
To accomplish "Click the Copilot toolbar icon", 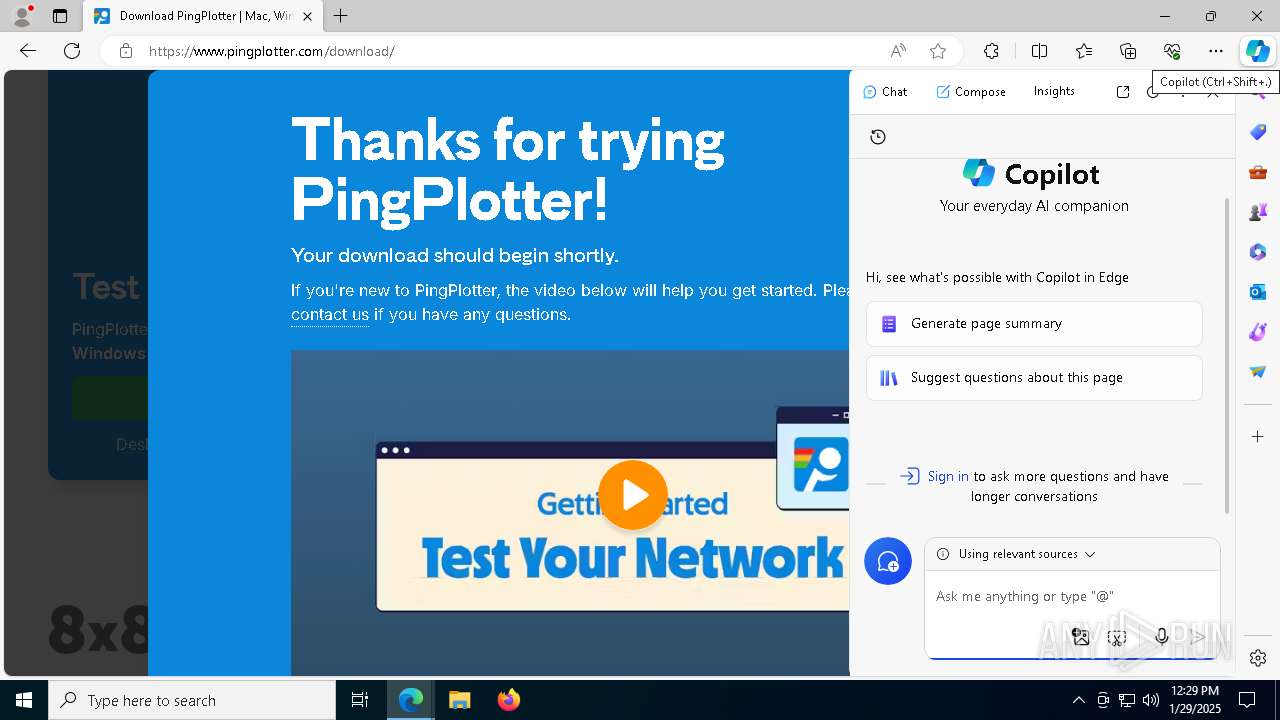I will 1257,51.
